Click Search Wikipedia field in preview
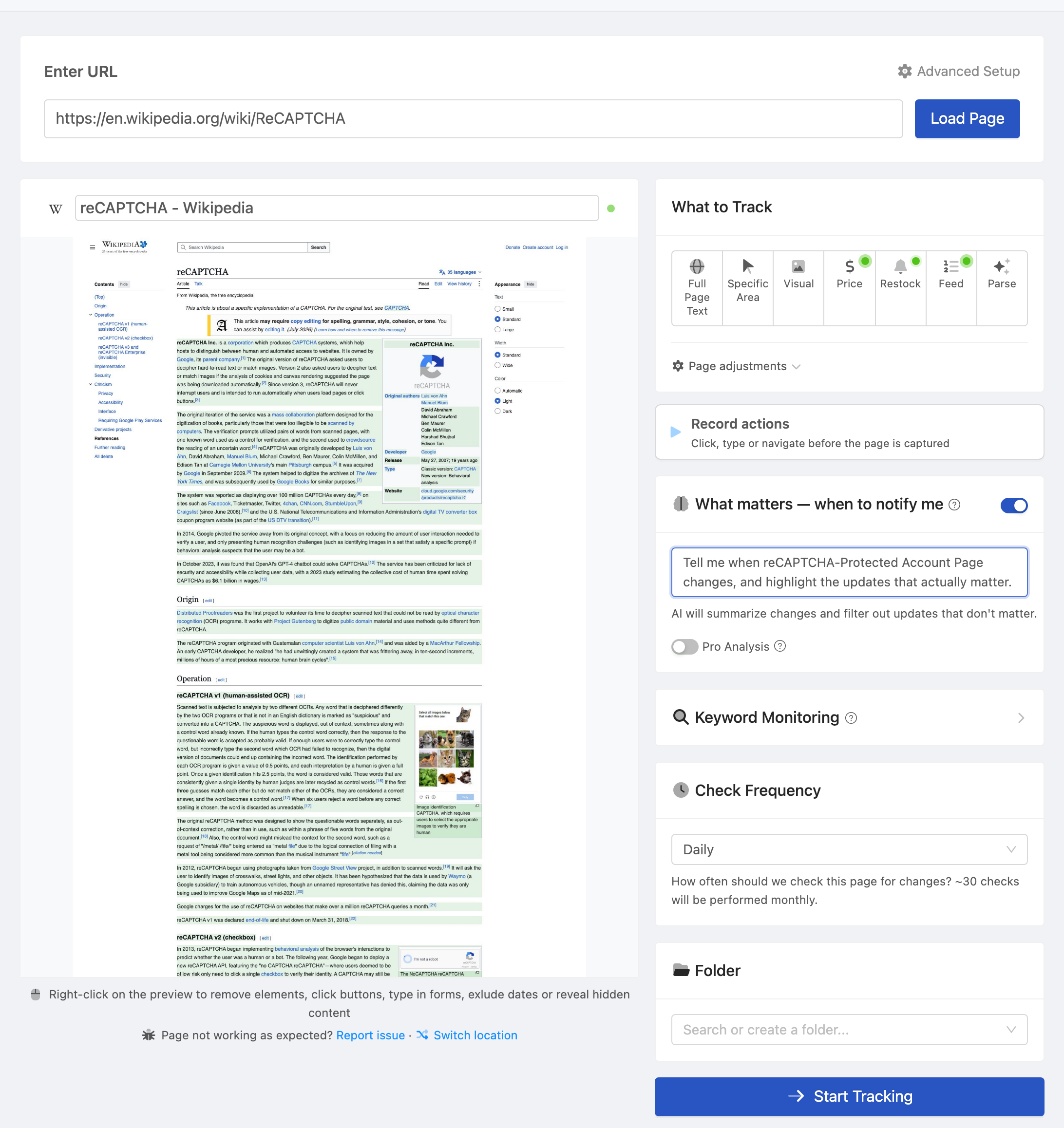 pos(242,247)
